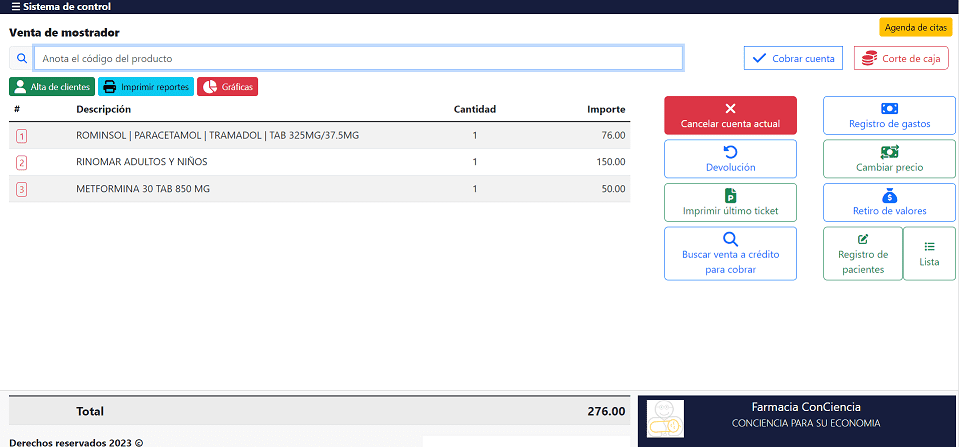
Task: Open Registro de pacientes
Action: (862, 253)
